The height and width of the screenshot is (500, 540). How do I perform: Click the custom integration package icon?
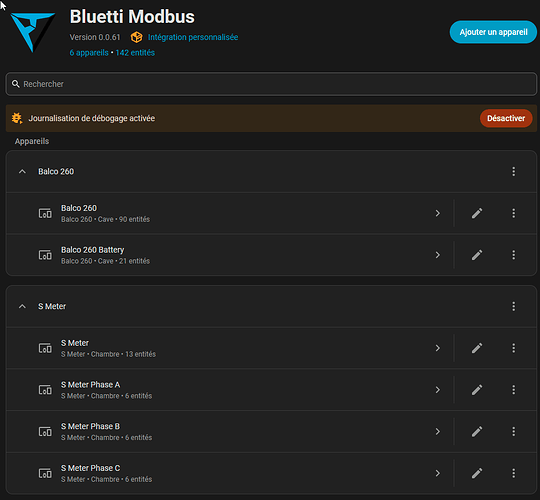(x=136, y=37)
